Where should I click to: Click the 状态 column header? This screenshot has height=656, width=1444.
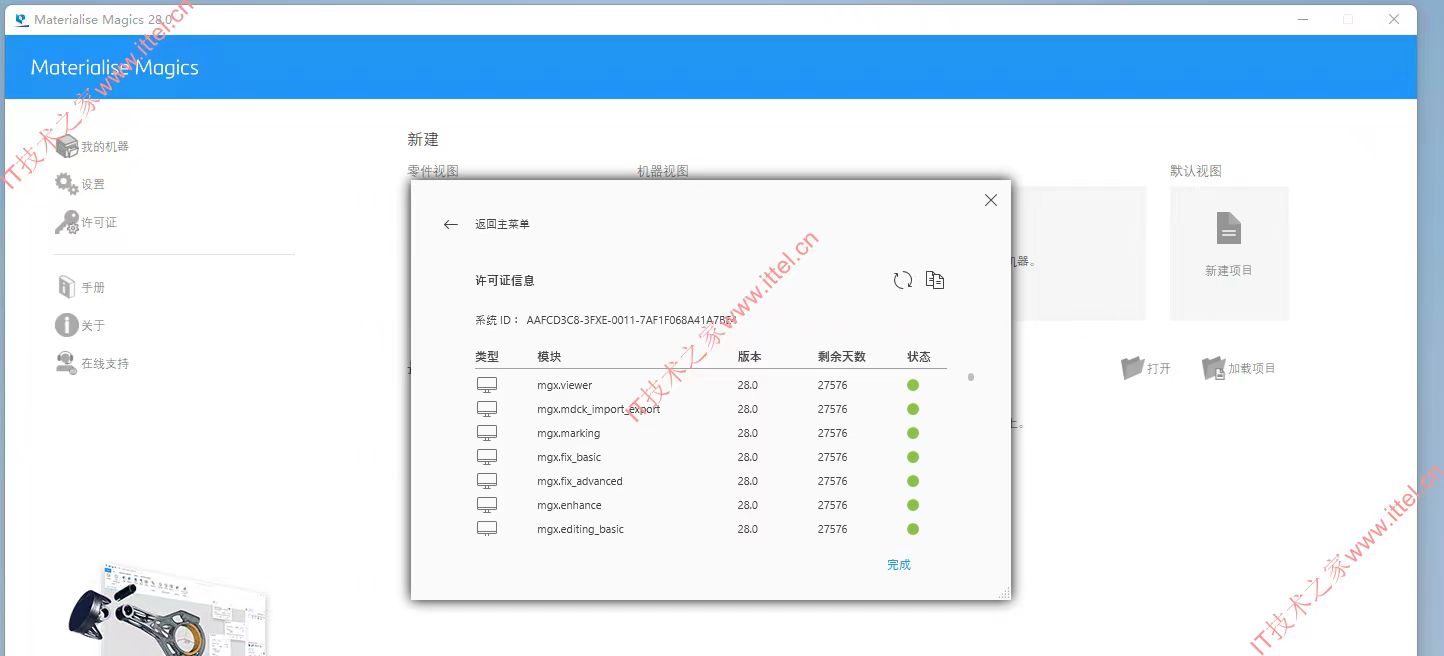click(919, 357)
